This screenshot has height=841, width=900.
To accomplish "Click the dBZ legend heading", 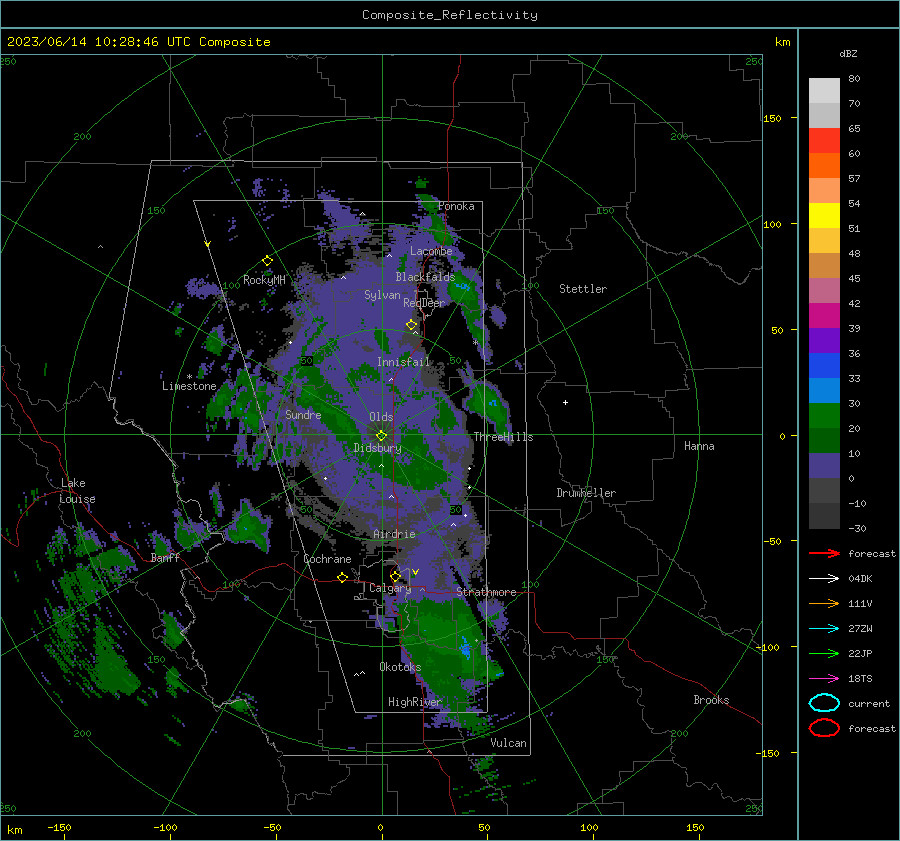I will [848, 53].
